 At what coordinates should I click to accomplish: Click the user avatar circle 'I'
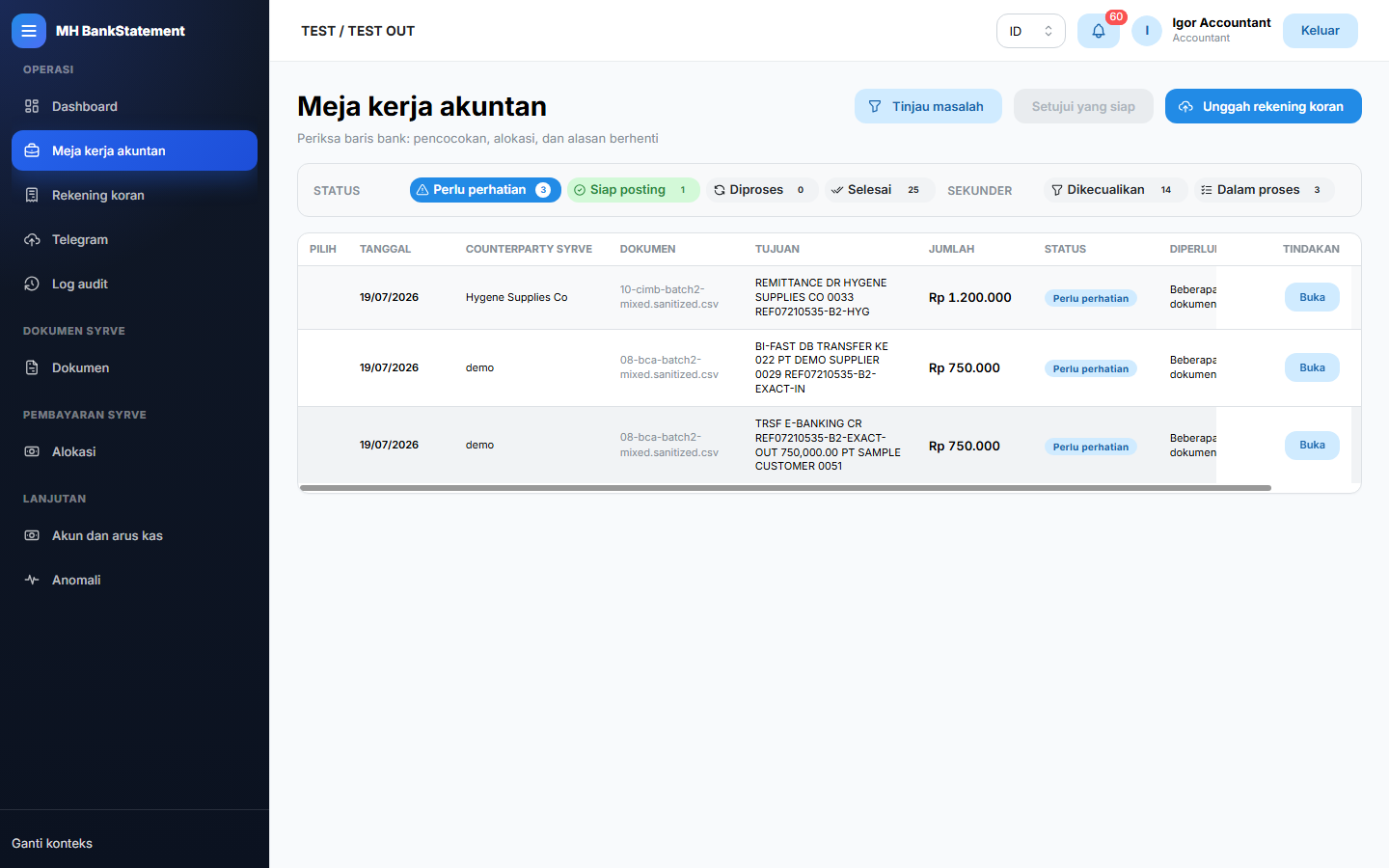pyautogui.click(x=1147, y=31)
